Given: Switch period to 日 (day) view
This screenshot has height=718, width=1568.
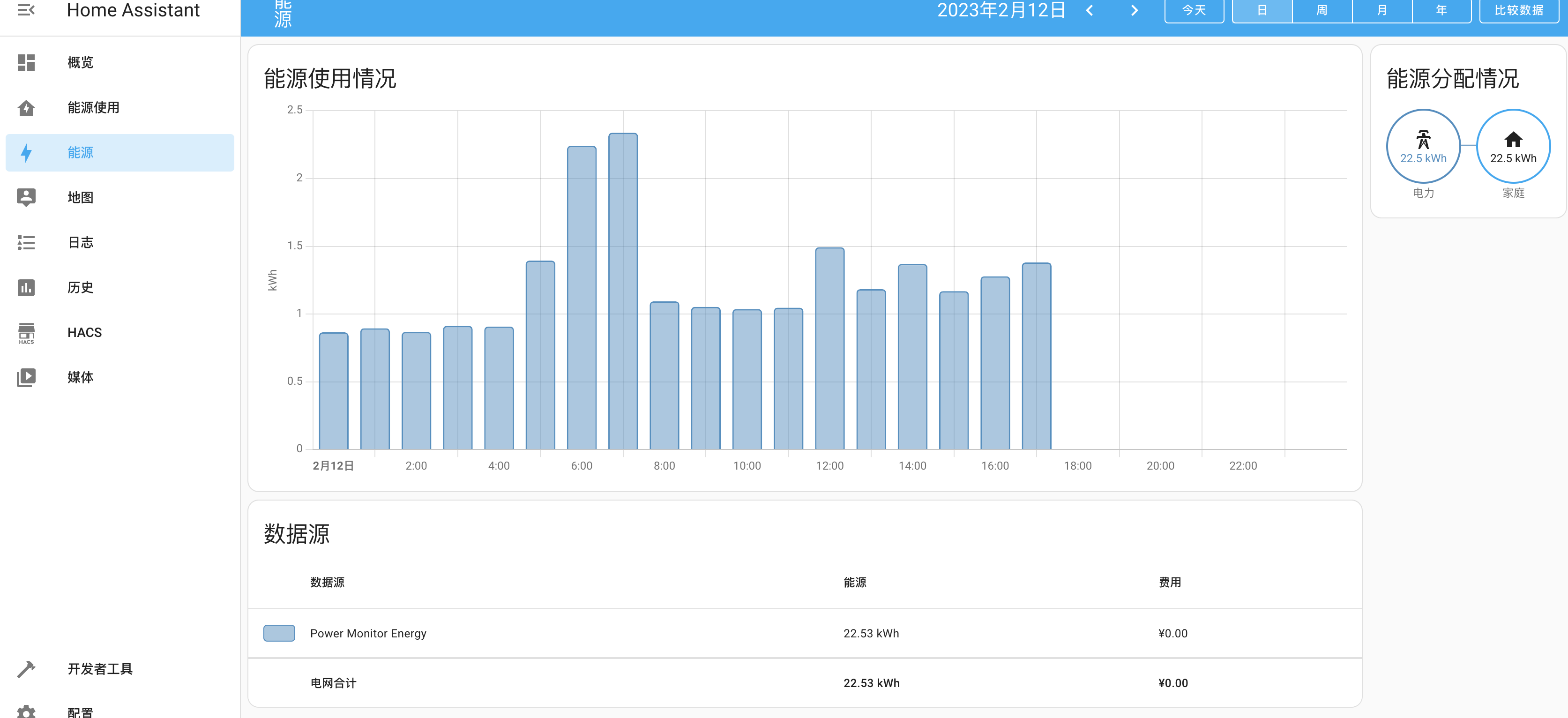Looking at the screenshot, I should [1262, 10].
